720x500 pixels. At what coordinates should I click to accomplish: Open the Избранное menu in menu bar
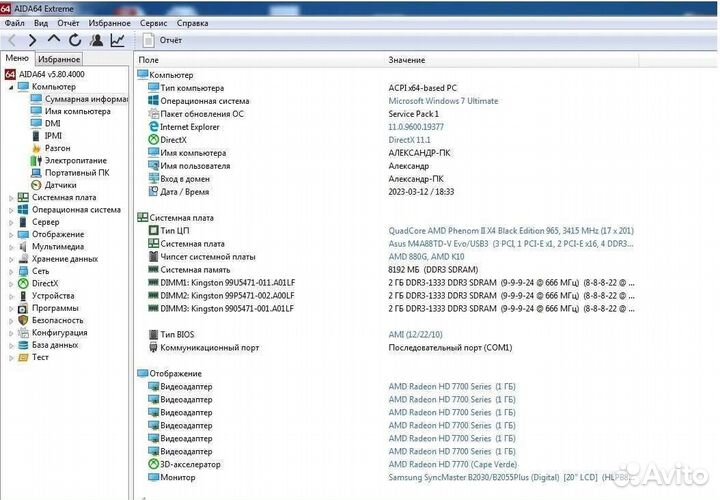(x=107, y=22)
